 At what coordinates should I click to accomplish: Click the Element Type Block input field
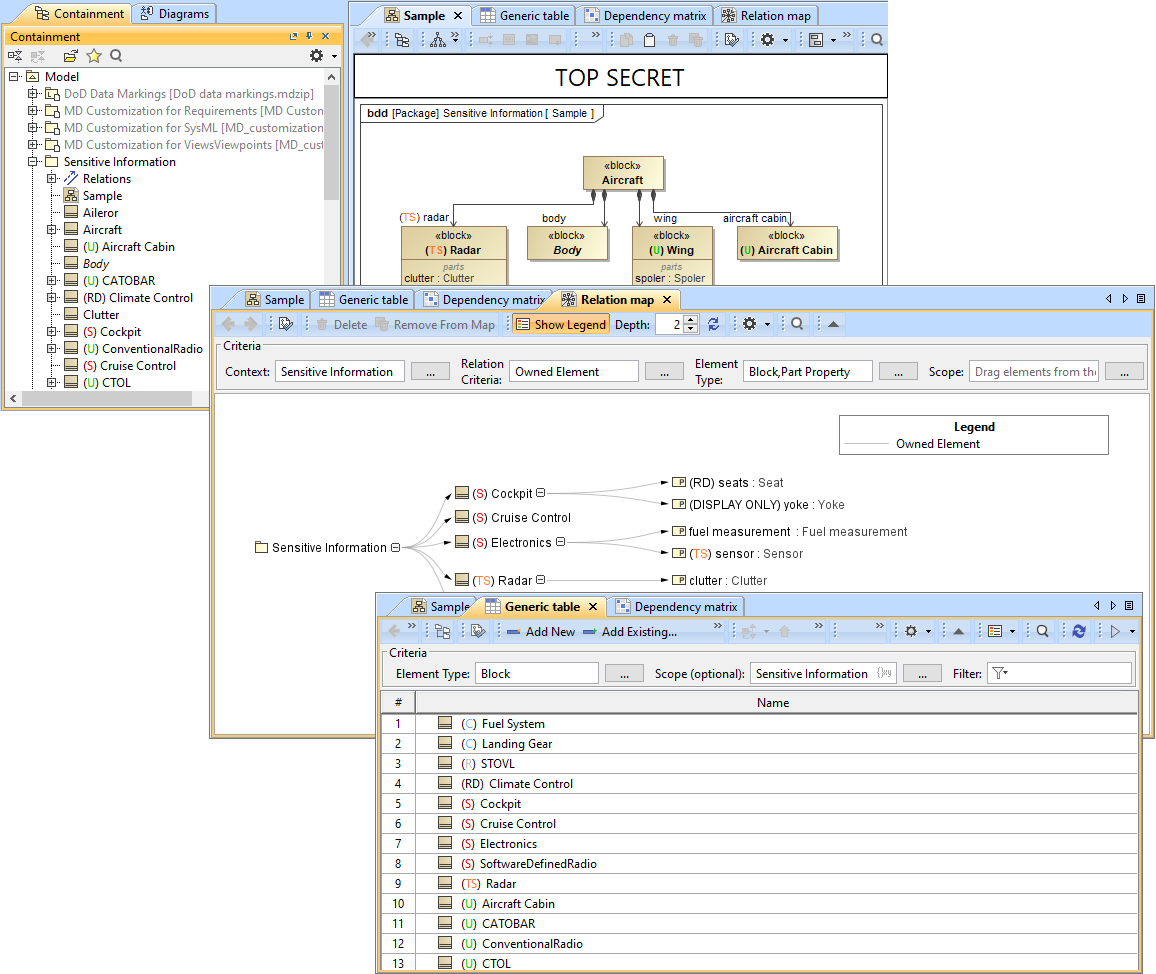[537, 674]
